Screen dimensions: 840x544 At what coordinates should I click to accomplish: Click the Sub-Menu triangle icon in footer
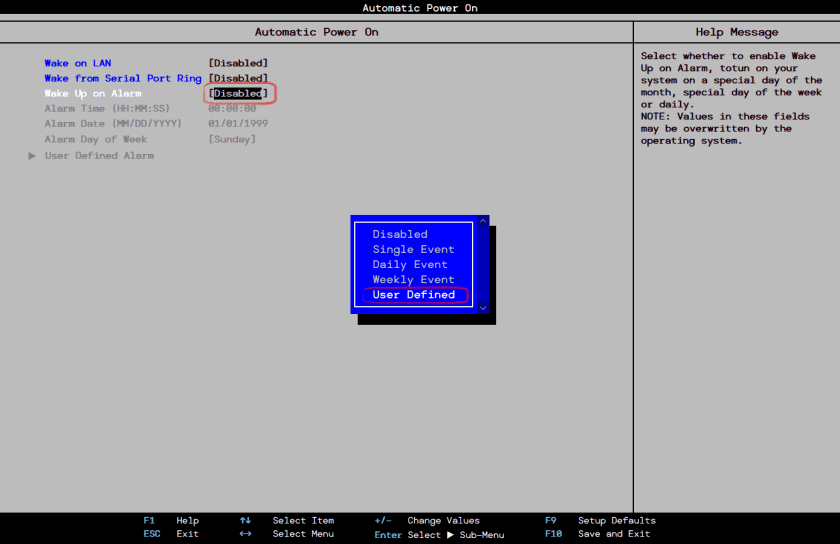click(x=451, y=534)
